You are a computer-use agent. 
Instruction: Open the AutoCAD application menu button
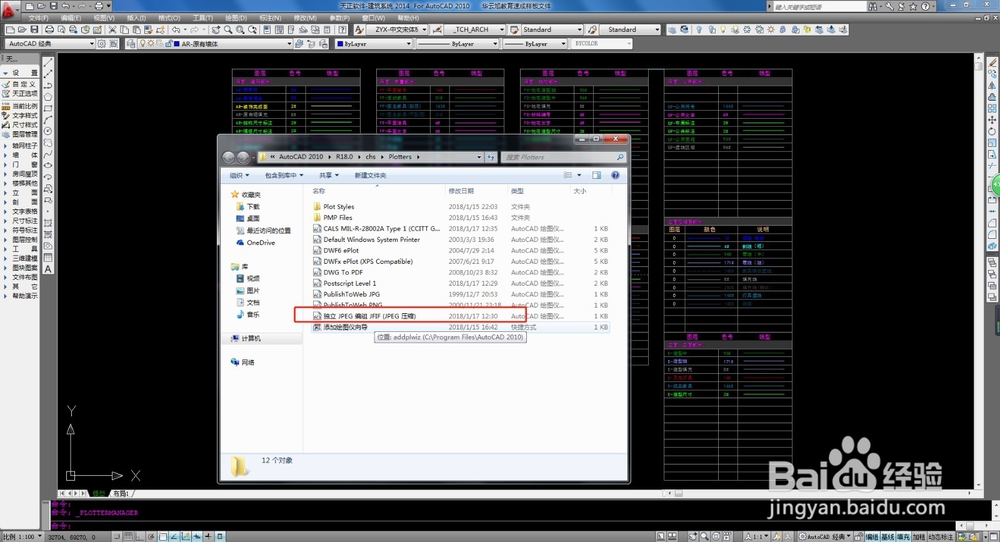[8, 9]
